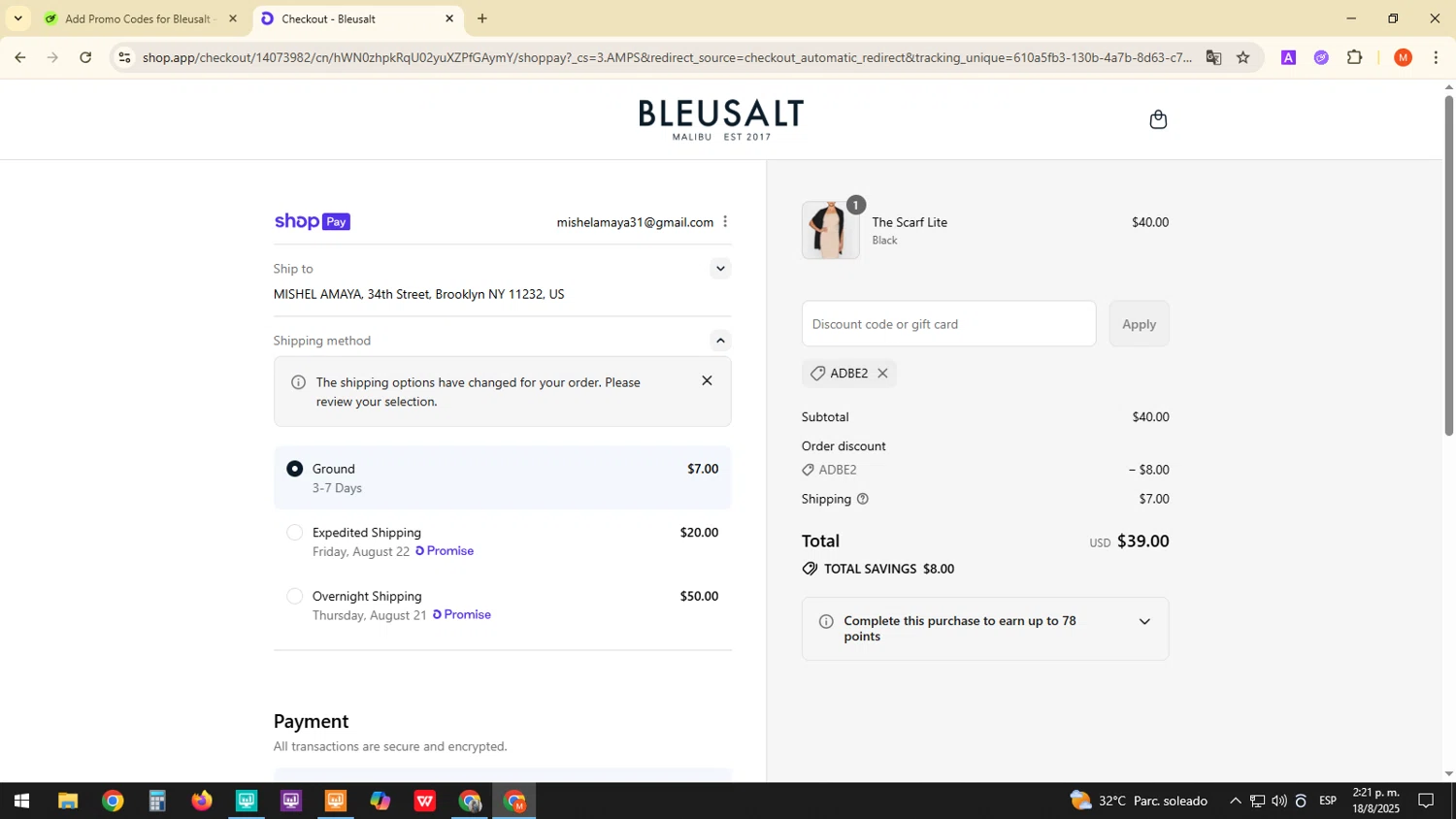Click the Apply discount button
Image resolution: width=1456 pixels, height=819 pixels.
coord(1139,324)
